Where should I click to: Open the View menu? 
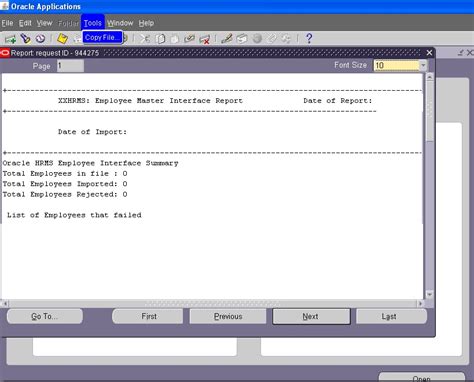pos(44,23)
